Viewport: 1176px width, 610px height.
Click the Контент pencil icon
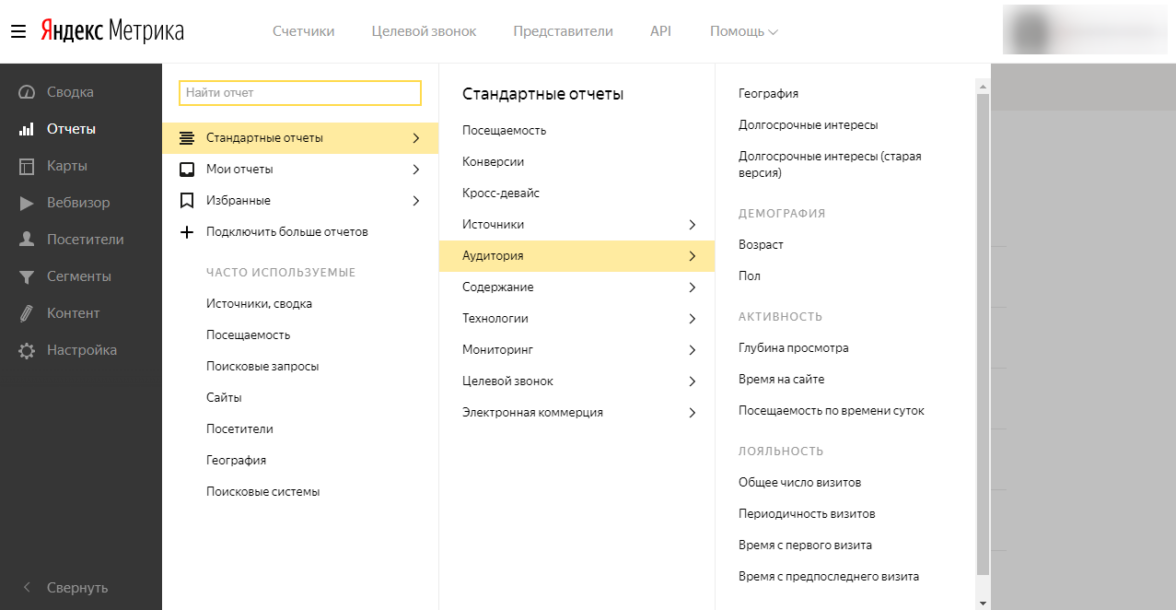pos(27,314)
